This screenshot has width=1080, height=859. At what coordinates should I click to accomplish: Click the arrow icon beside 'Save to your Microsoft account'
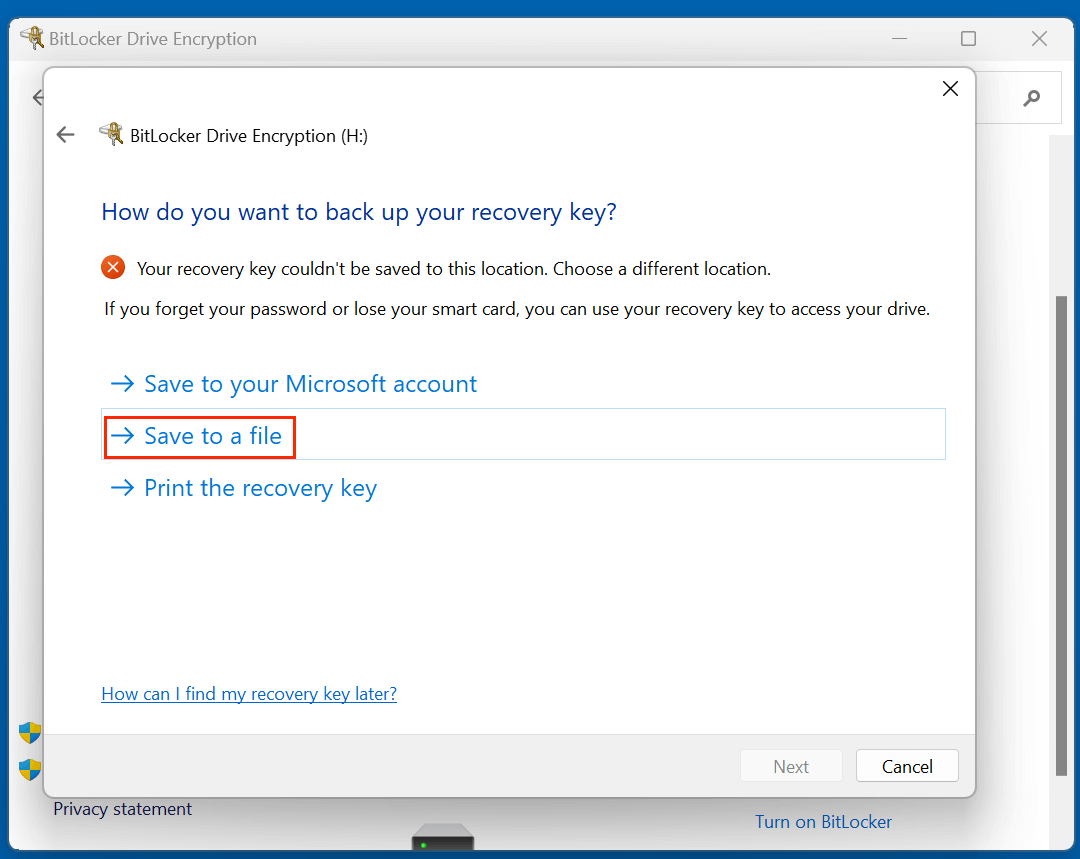point(121,383)
